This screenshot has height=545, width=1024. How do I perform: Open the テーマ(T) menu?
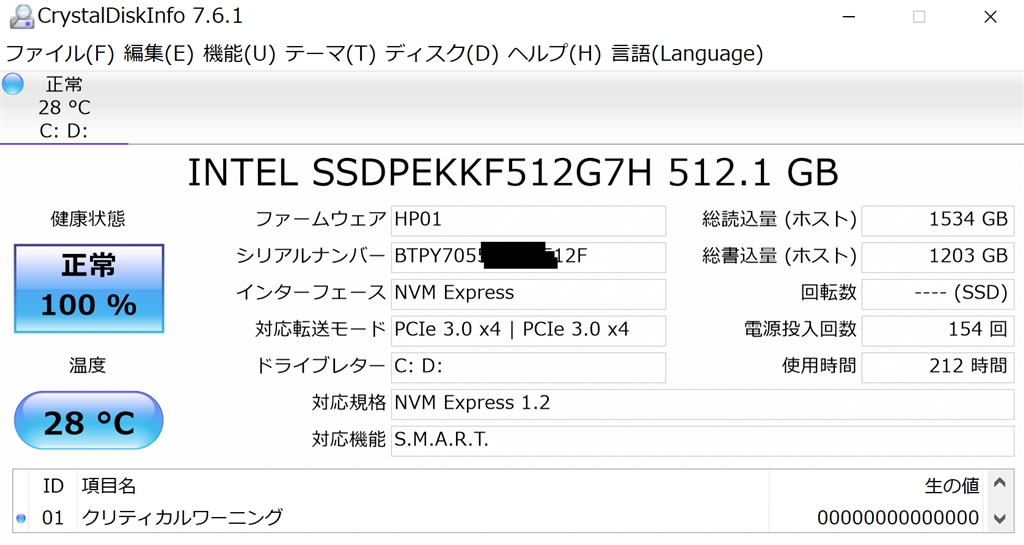click(x=330, y=53)
